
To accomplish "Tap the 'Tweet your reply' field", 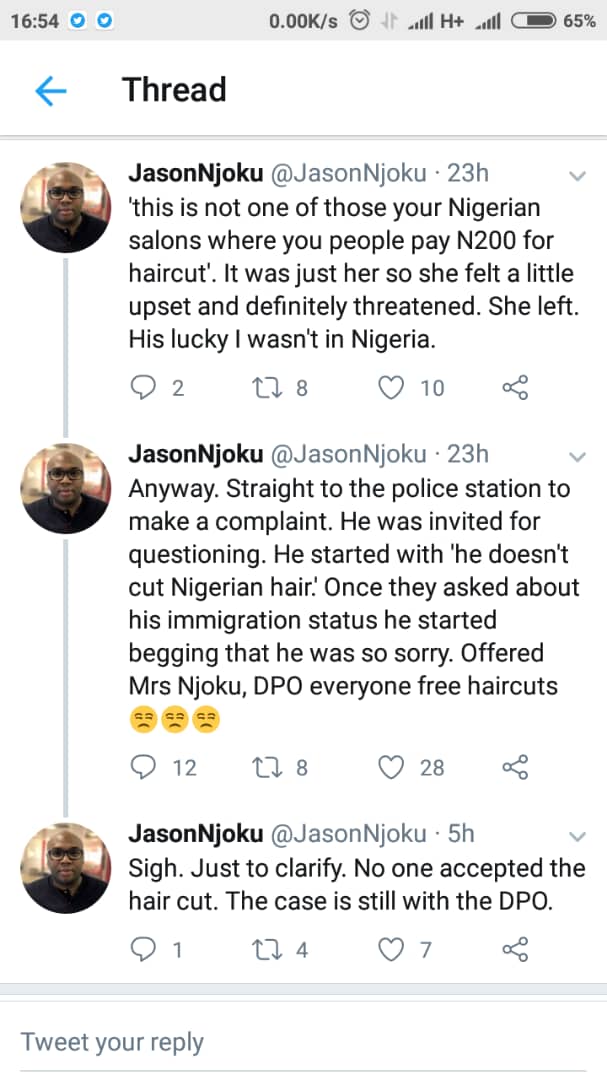I will coord(300,1042).
